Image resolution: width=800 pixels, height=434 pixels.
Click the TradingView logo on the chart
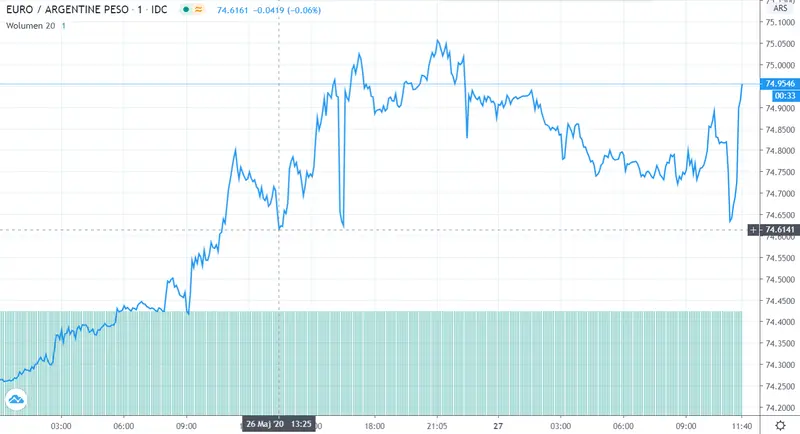(17, 401)
